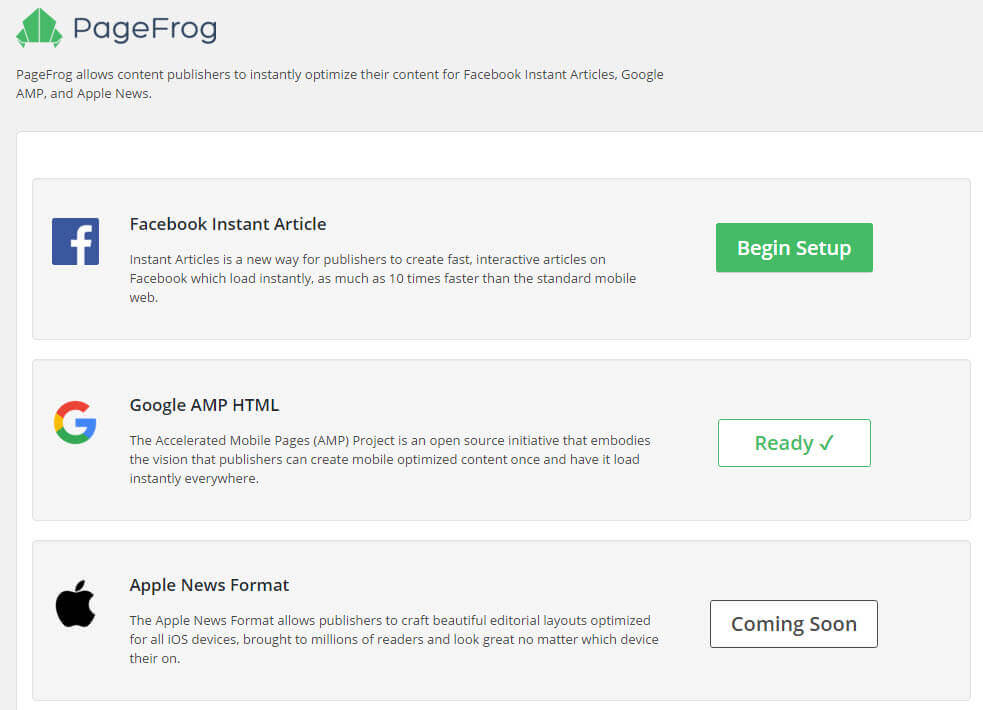The height and width of the screenshot is (710, 983).
Task: Click the green PageFrog frog logo
Action: [x=39, y=28]
